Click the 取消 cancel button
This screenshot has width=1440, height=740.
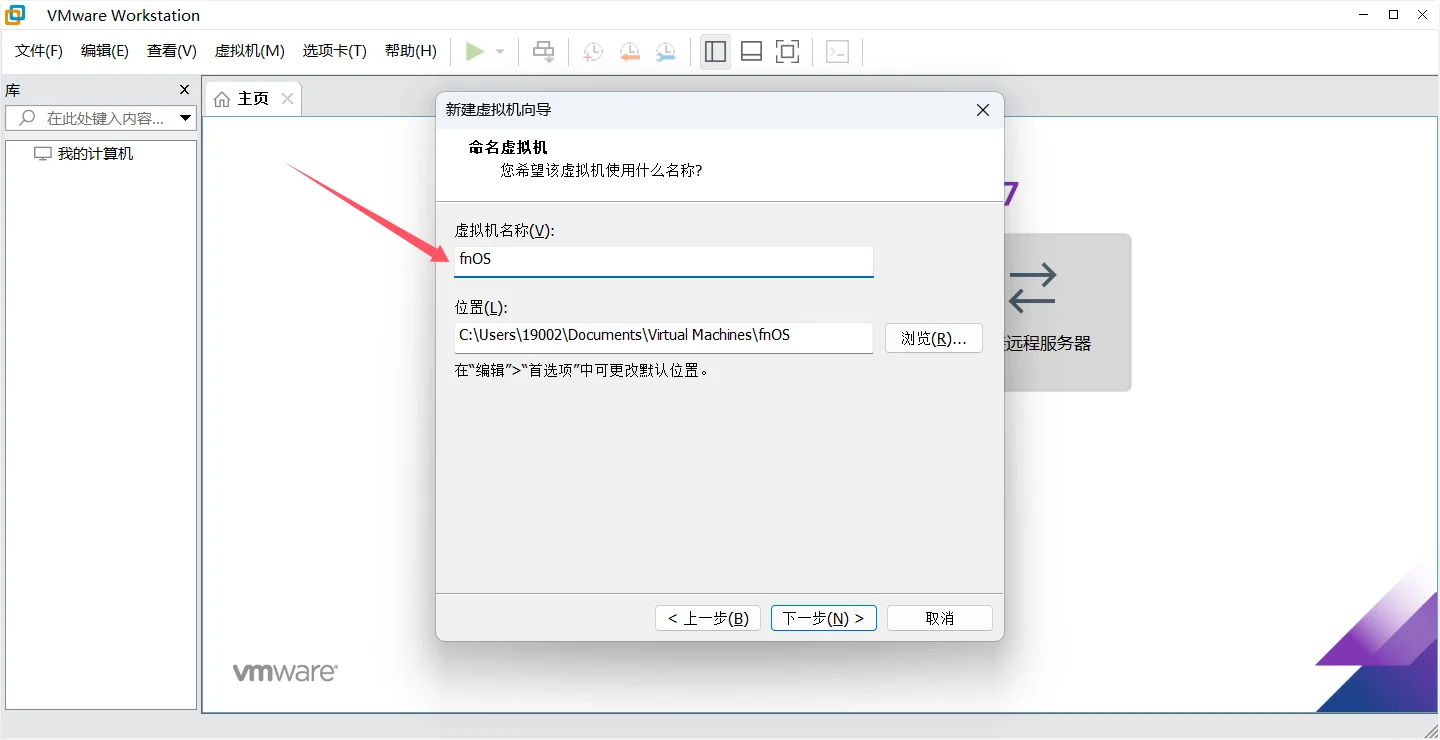click(940, 618)
